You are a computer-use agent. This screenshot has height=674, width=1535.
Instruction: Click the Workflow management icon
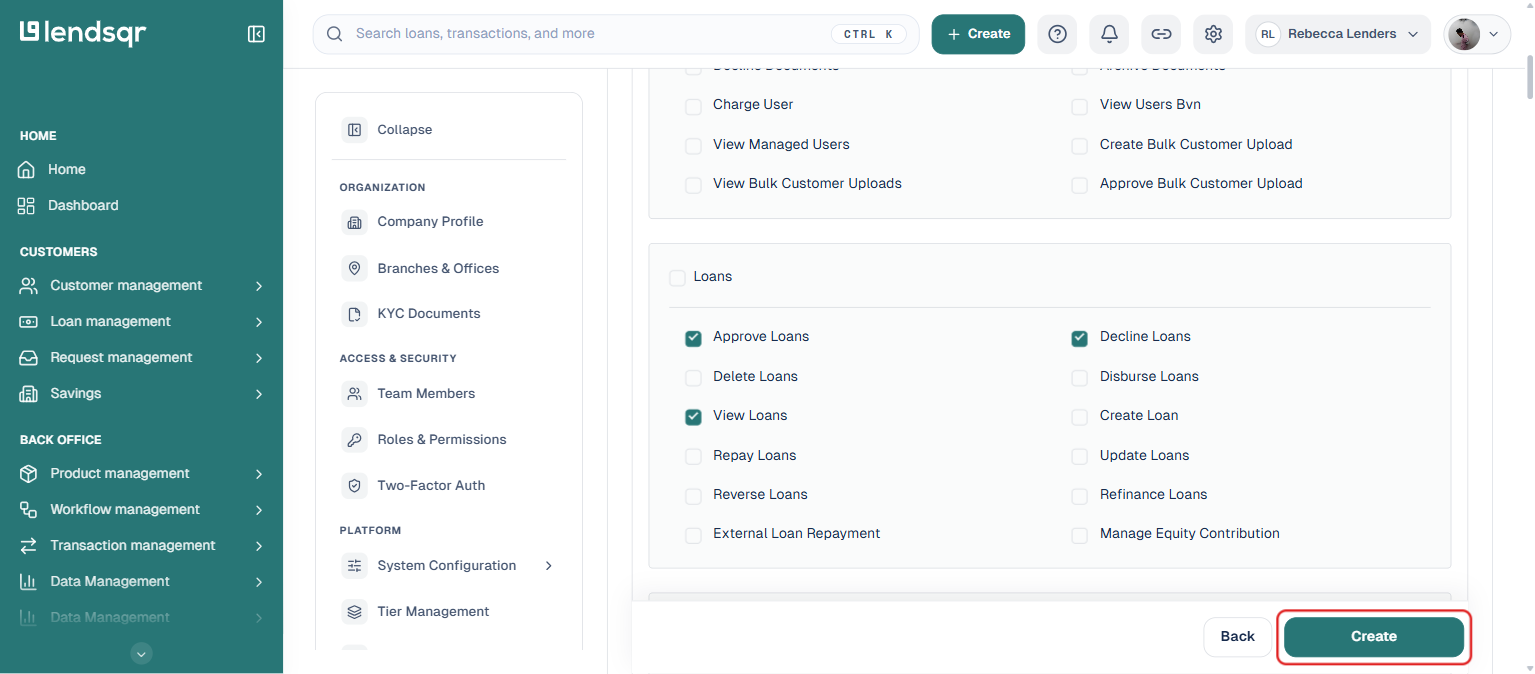pos(29,509)
